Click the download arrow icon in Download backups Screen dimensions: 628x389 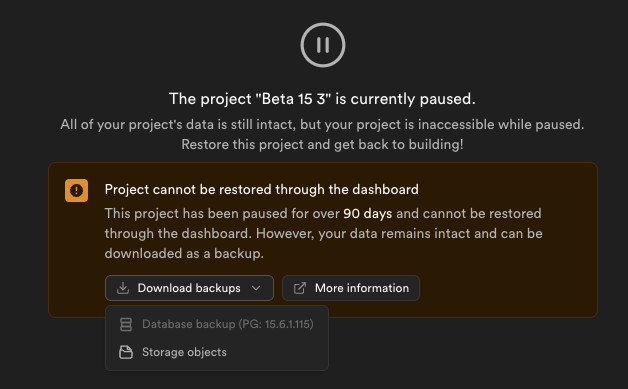click(123, 288)
